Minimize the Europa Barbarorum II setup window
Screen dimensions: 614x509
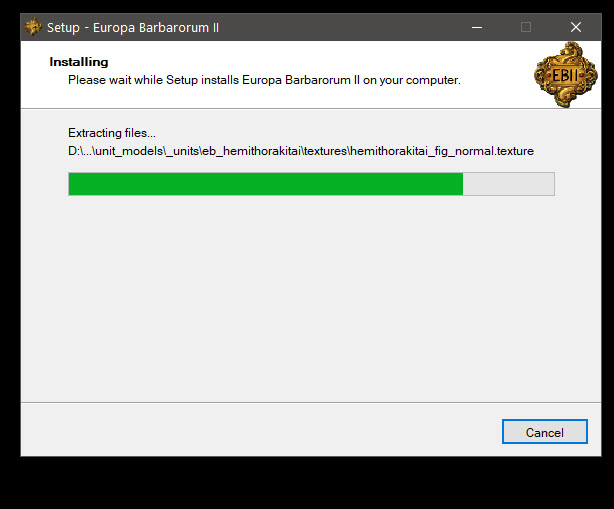477,27
